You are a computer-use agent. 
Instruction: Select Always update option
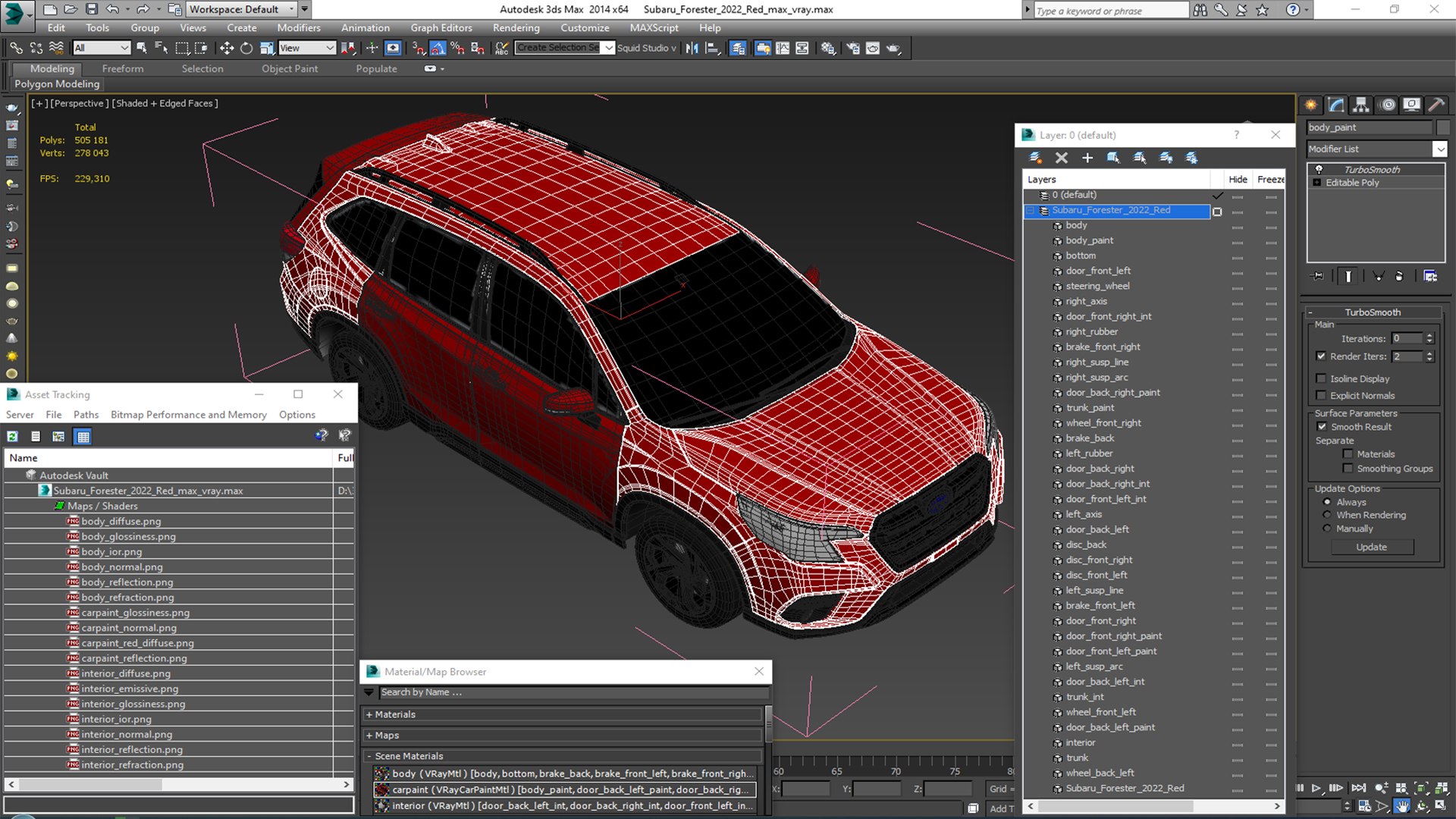1327,502
